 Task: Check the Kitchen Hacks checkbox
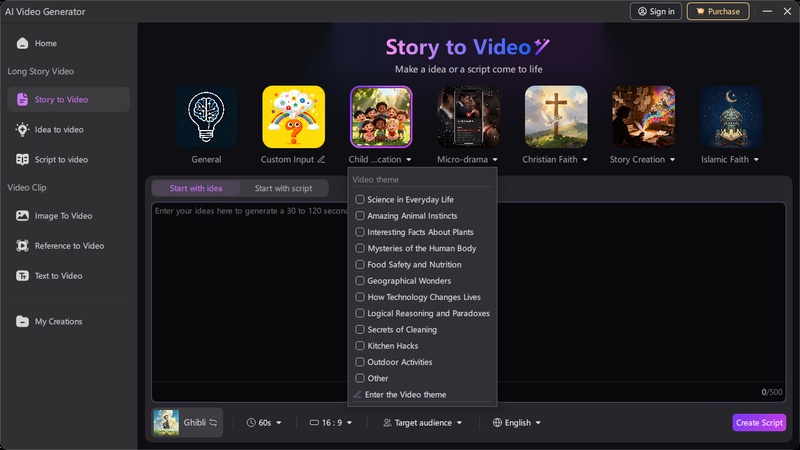tap(360, 345)
